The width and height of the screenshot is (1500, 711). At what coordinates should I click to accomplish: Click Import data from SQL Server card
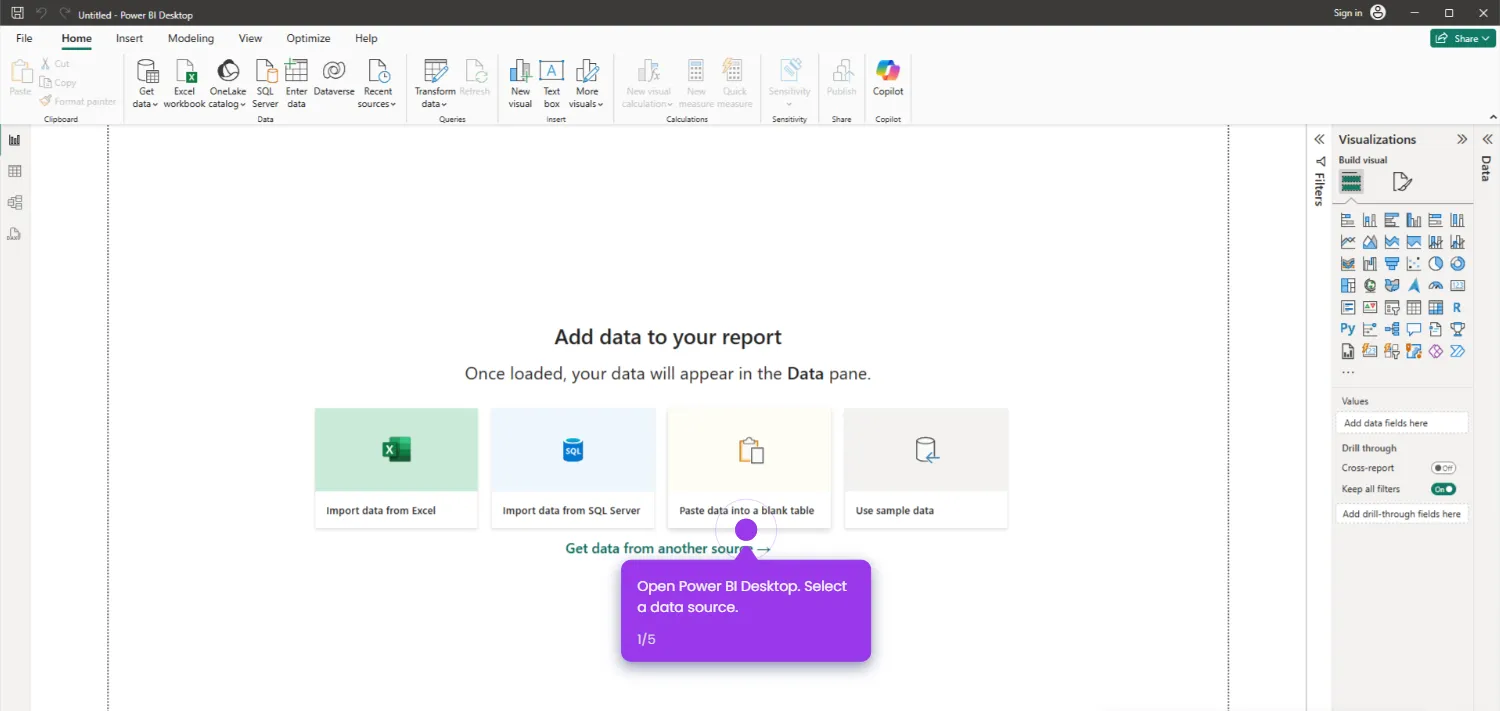coord(573,468)
